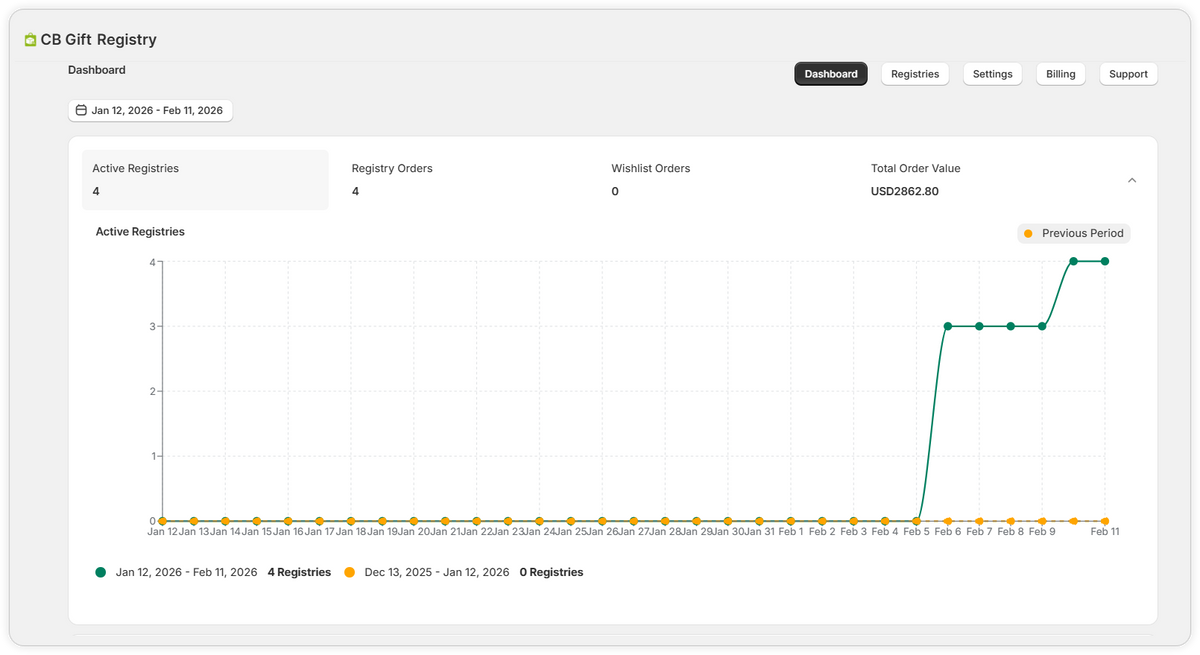Collapse the metrics chart with chevron

coord(1132,180)
